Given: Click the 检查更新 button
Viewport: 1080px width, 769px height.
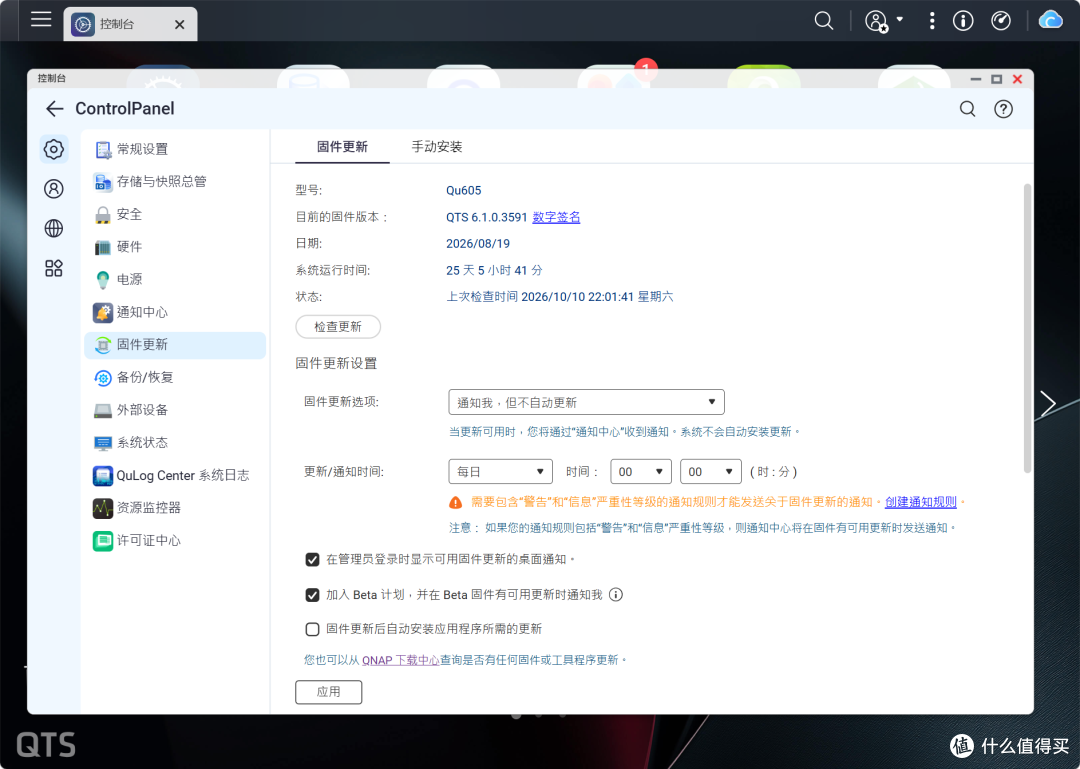Looking at the screenshot, I should [x=338, y=327].
